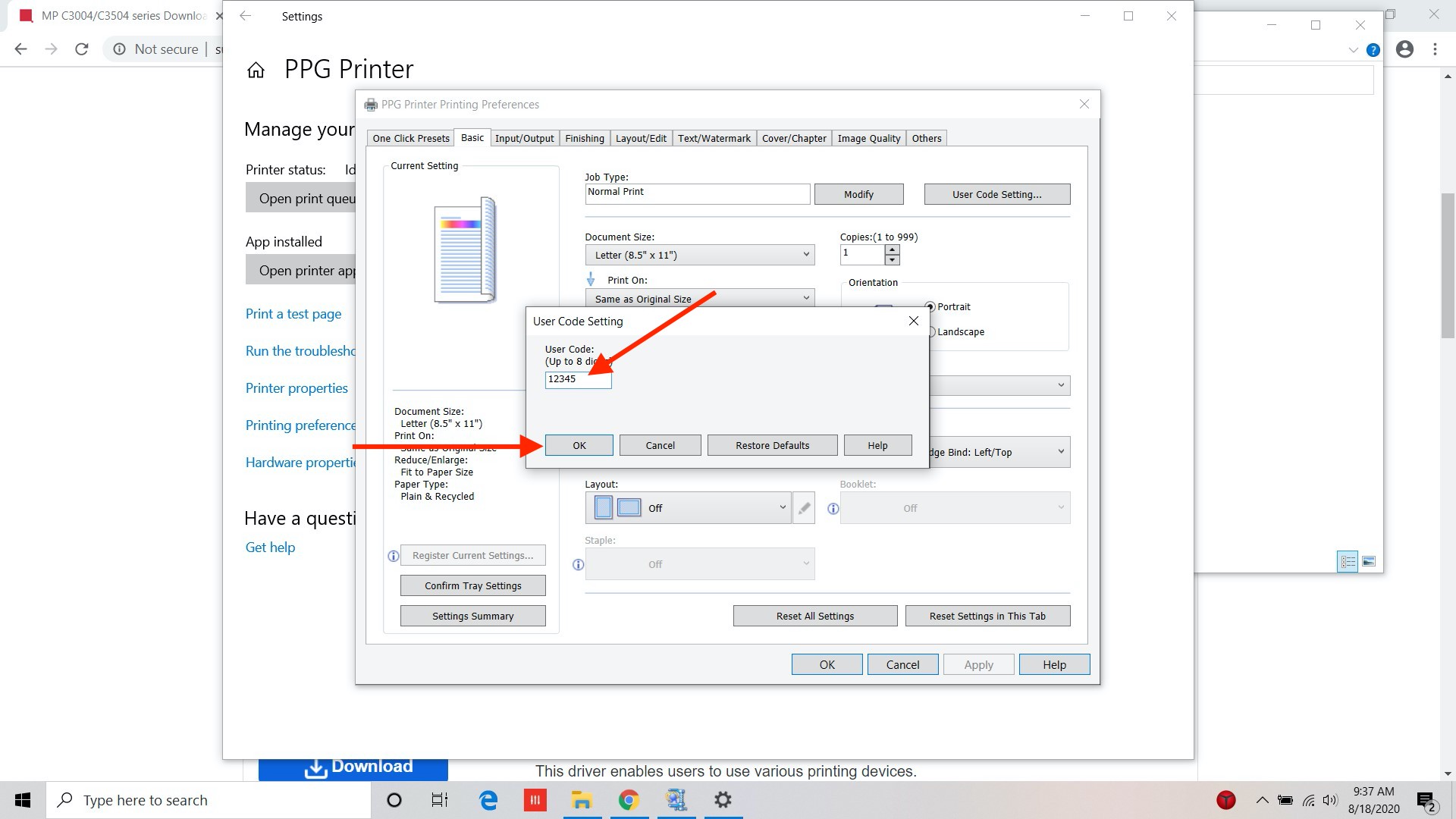Open the Text/Watermark tab
Viewport: 1456px width, 819px height.
pos(714,138)
